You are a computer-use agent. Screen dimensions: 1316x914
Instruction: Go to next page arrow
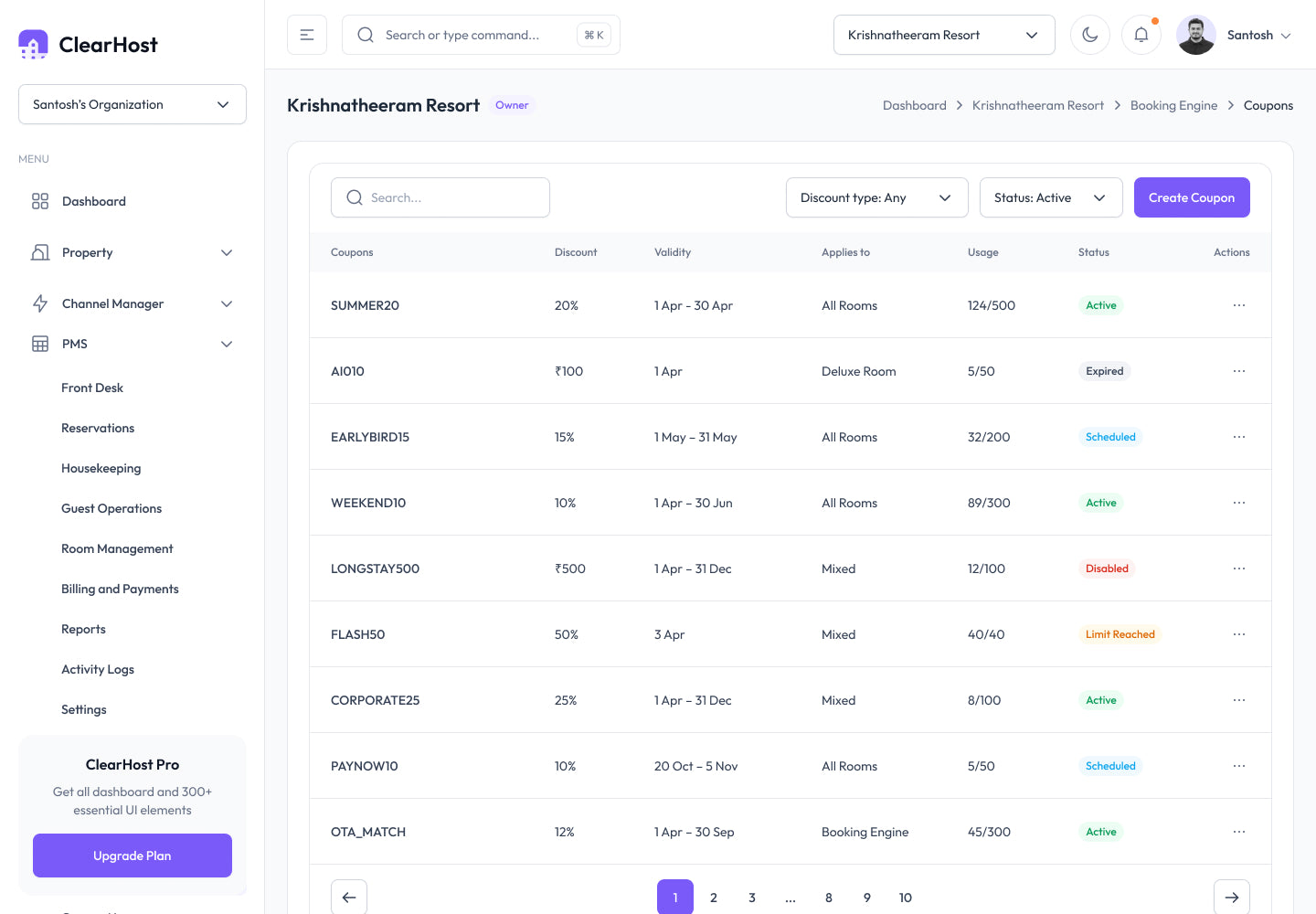point(1231,897)
